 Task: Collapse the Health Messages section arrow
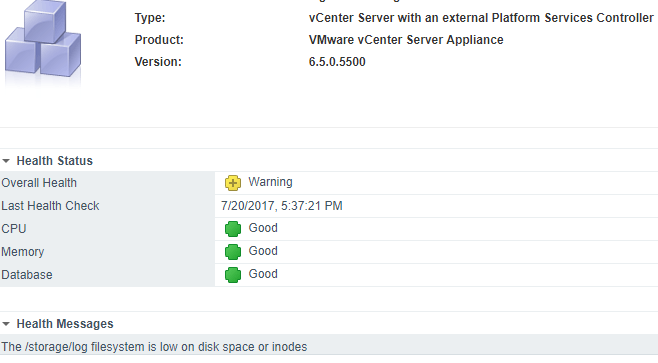point(6,324)
